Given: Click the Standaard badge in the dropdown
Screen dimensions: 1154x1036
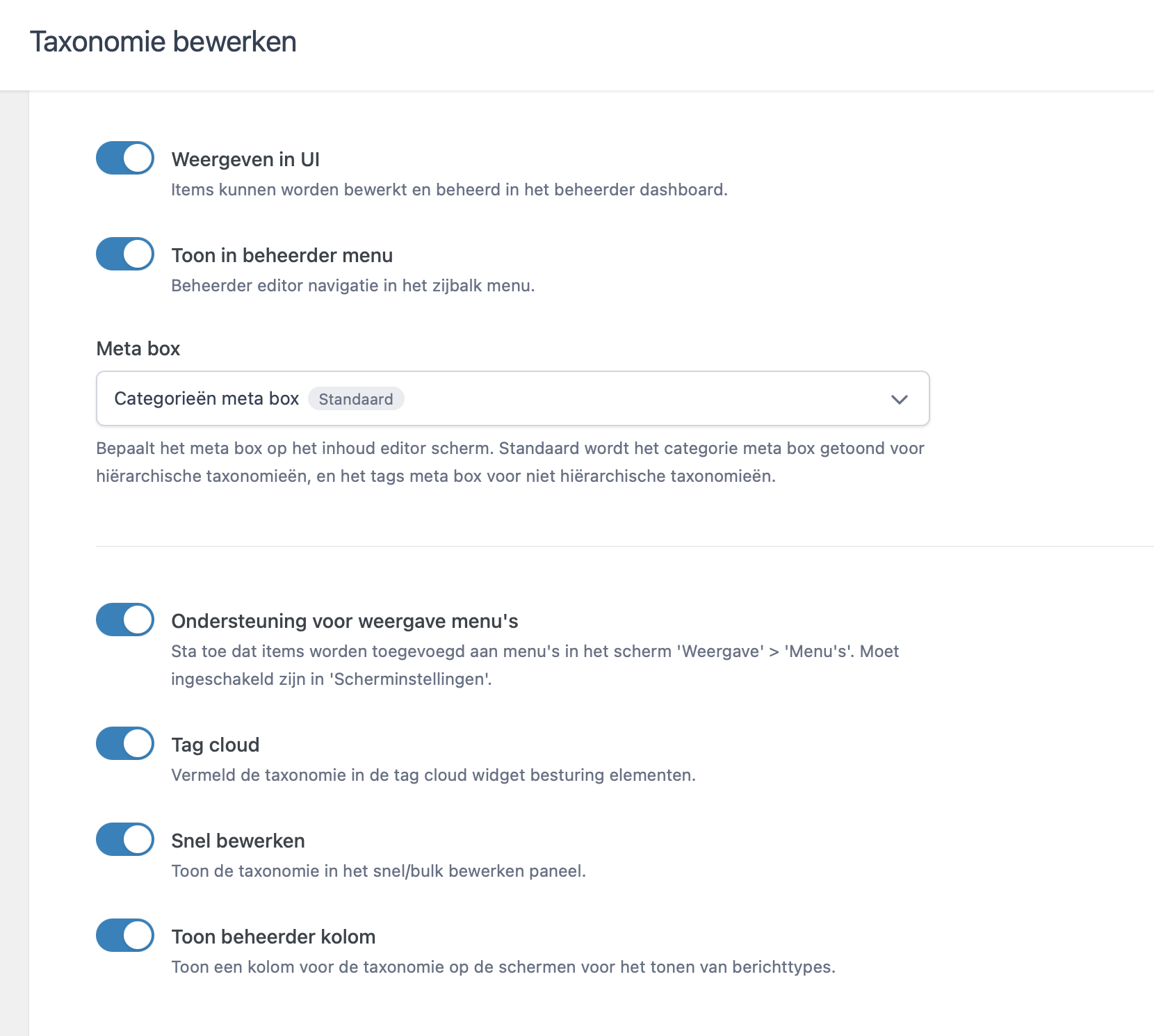Looking at the screenshot, I should pos(356,399).
